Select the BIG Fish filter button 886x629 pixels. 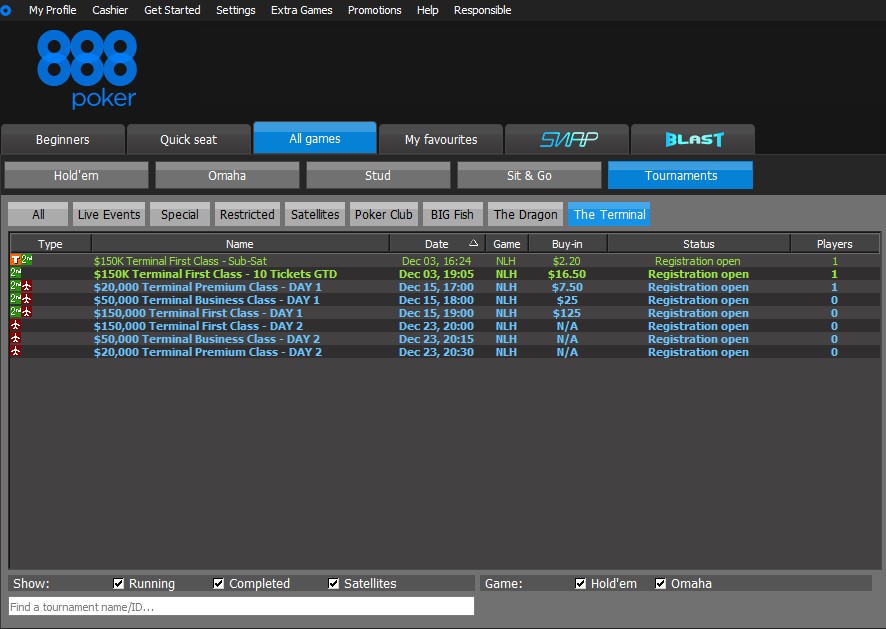(450, 214)
